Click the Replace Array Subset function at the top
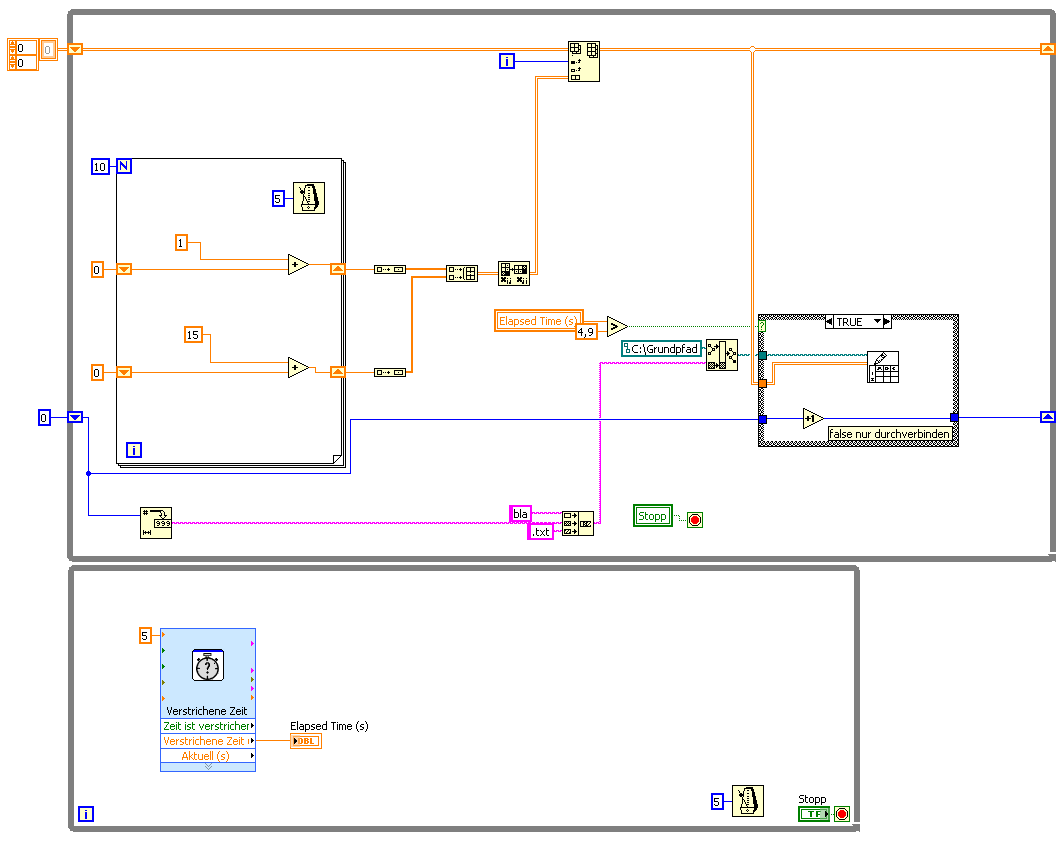1064x845 pixels. pos(584,61)
